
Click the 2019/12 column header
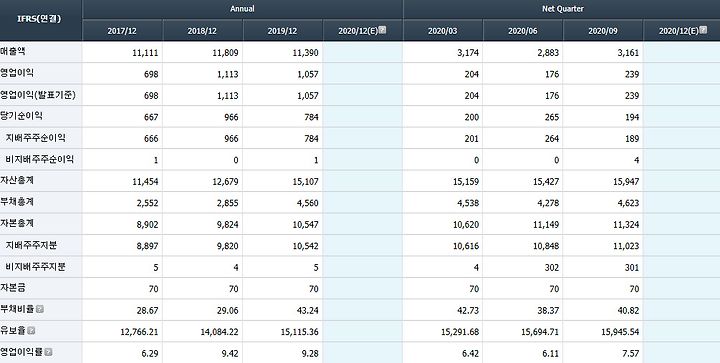coord(282,31)
